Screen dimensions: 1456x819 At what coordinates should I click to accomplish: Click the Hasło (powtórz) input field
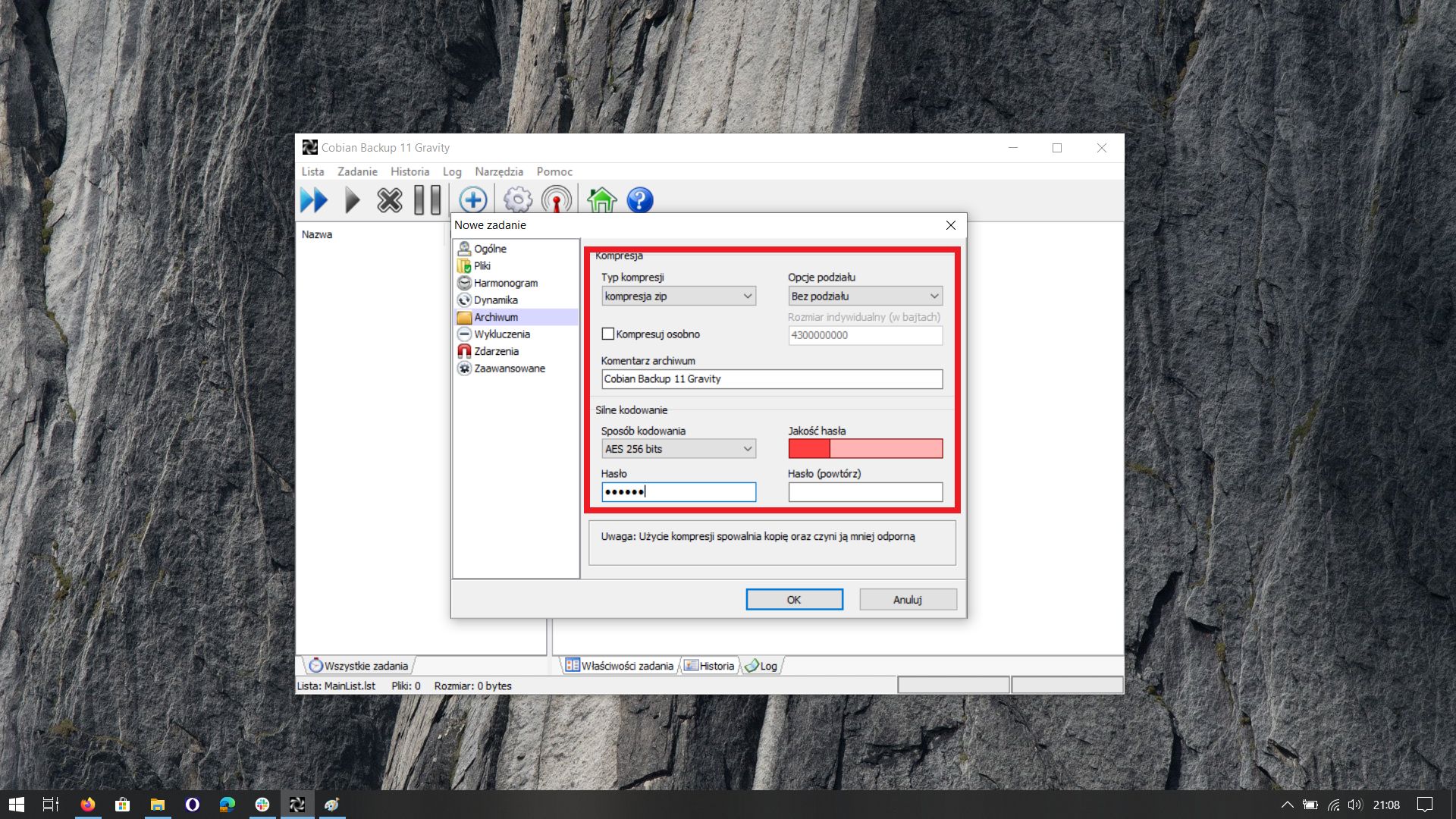pyautogui.click(x=865, y=492)
